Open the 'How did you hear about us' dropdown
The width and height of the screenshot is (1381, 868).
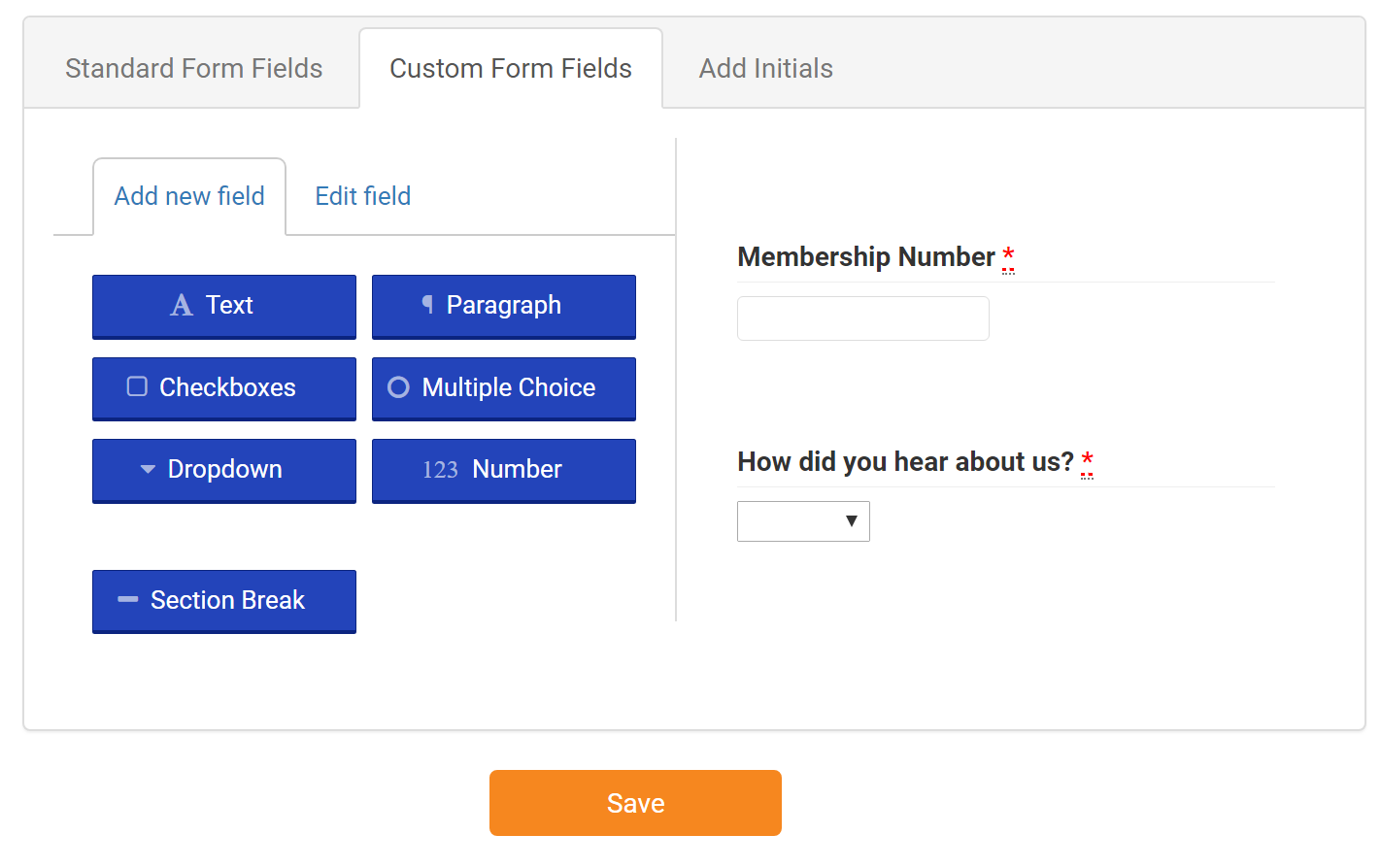pyautogui.click(x=803, y=521)
